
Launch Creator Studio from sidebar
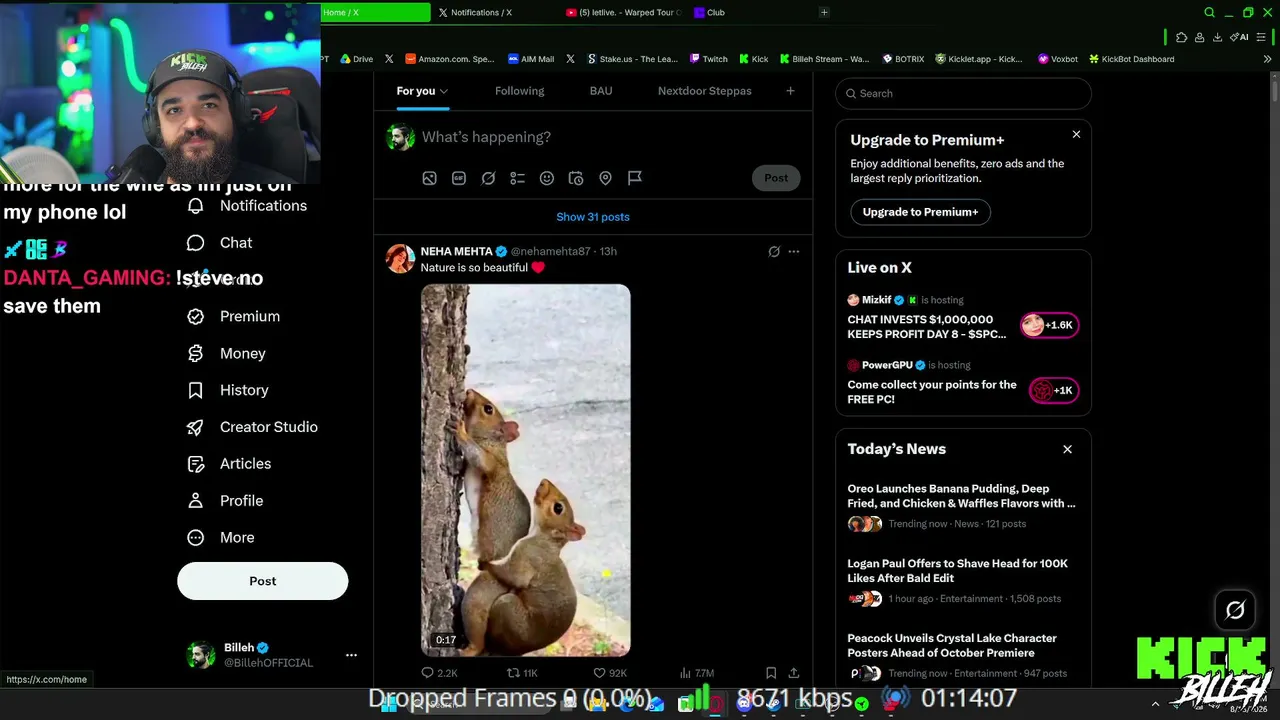coord(253,427)
